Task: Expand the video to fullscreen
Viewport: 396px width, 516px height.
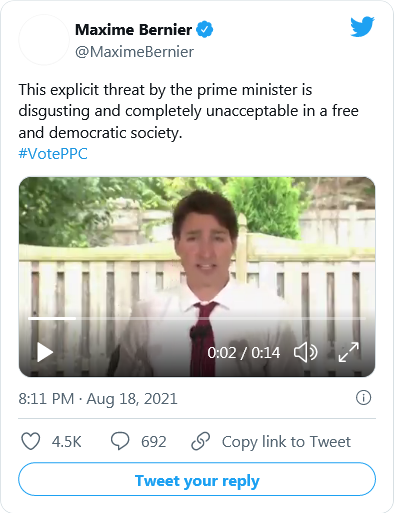Action: click(x=348, y=352)
